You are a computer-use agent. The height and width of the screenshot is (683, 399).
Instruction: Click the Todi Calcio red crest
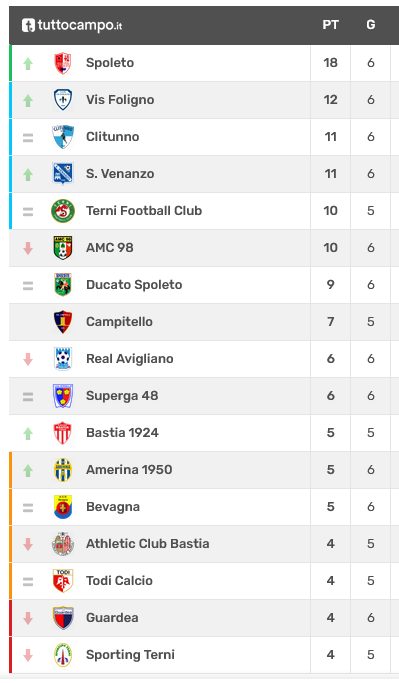(63, 581)
